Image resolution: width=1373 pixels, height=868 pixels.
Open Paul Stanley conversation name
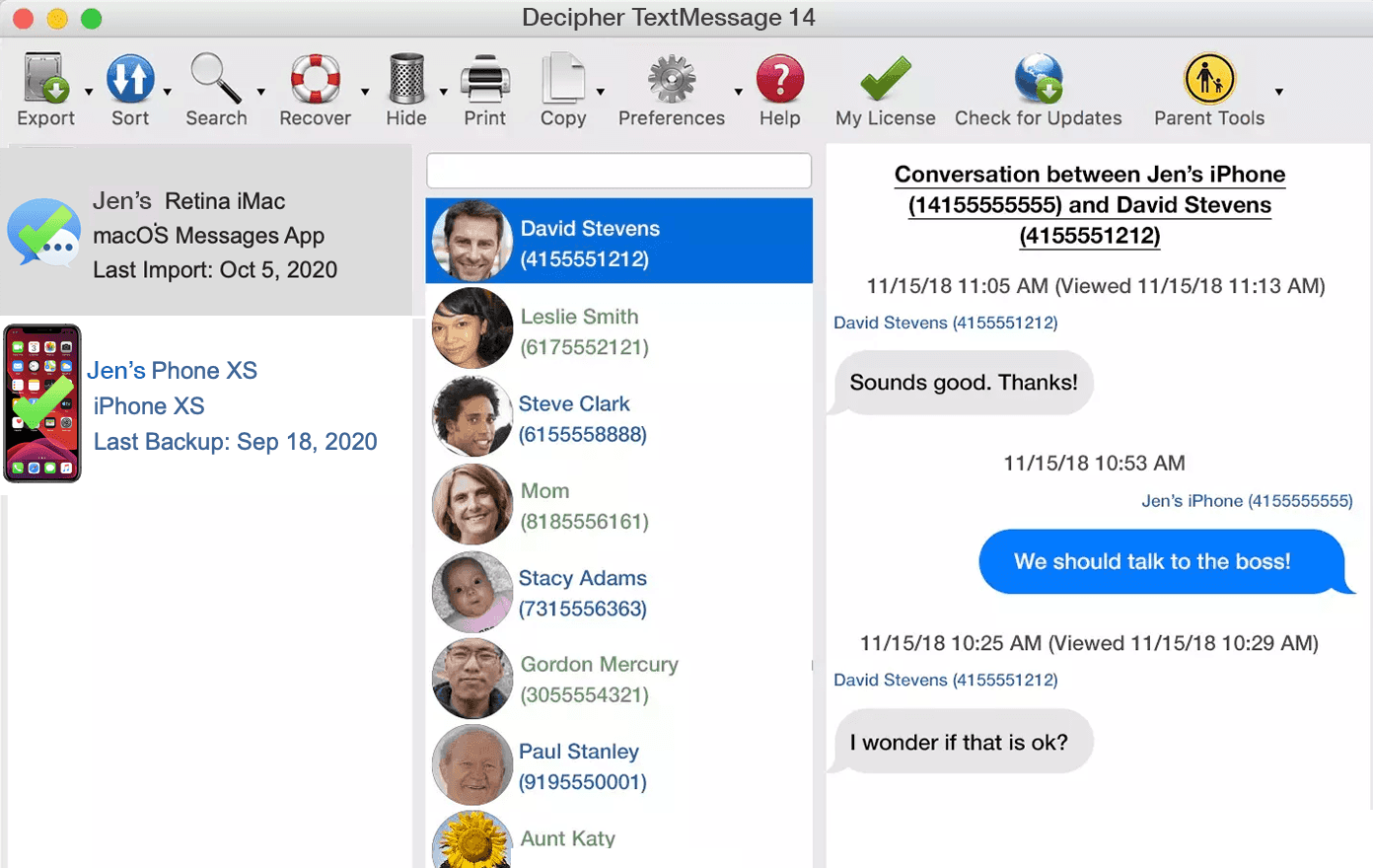[579, 752]
